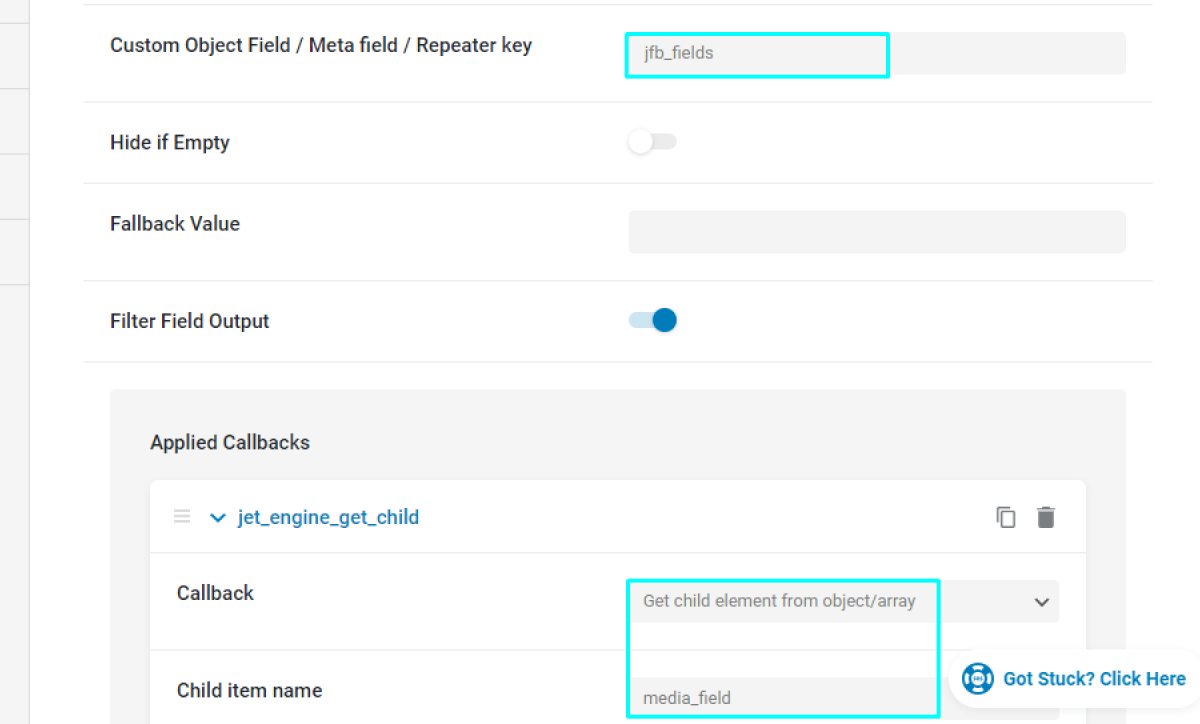Image resolution: width=1200 pixels, height=724 pixels.
Task: Select the jet_engine_get_child callback title
Action: point(328,517)
